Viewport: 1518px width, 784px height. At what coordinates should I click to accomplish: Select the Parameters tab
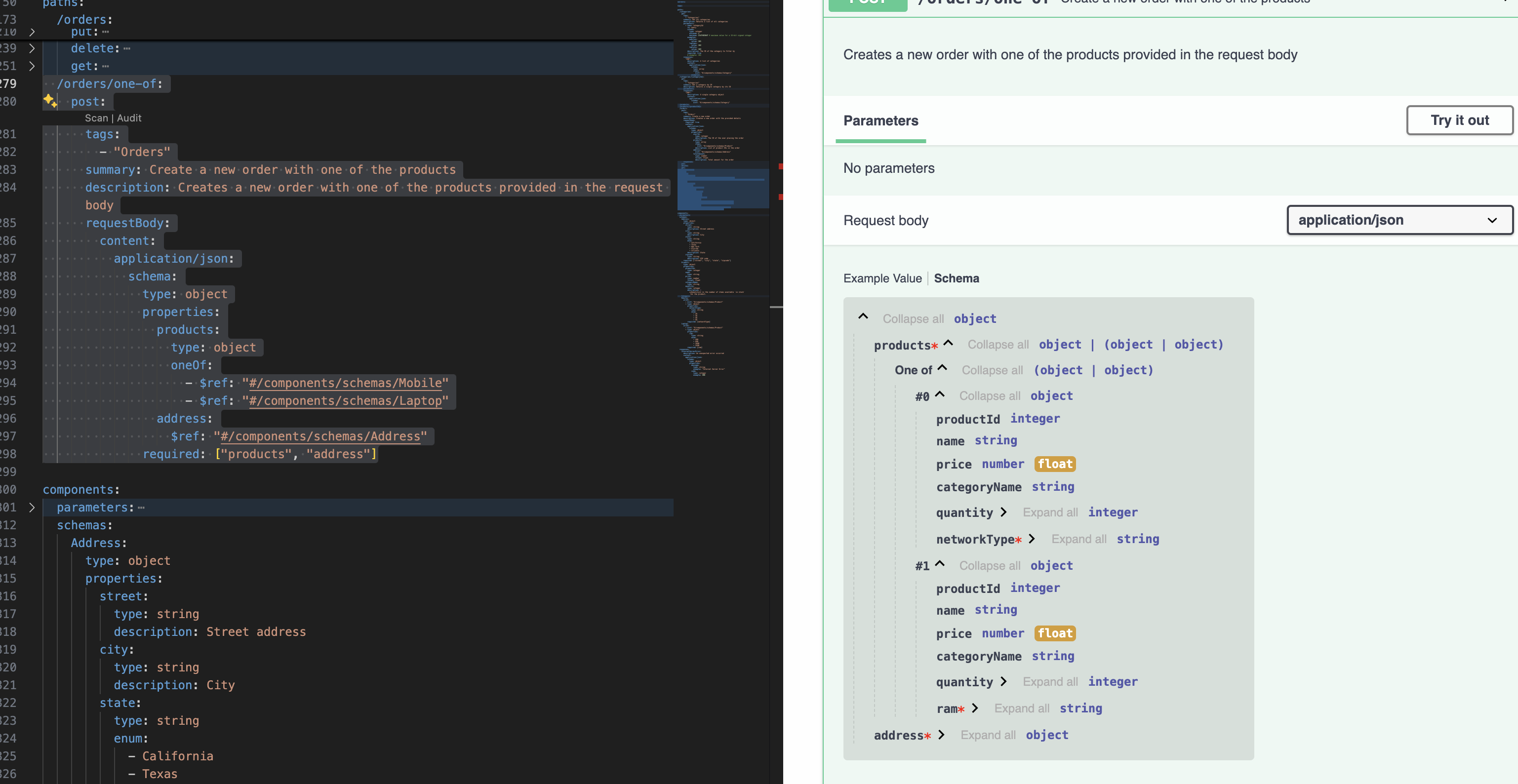[x=880, y=121]
